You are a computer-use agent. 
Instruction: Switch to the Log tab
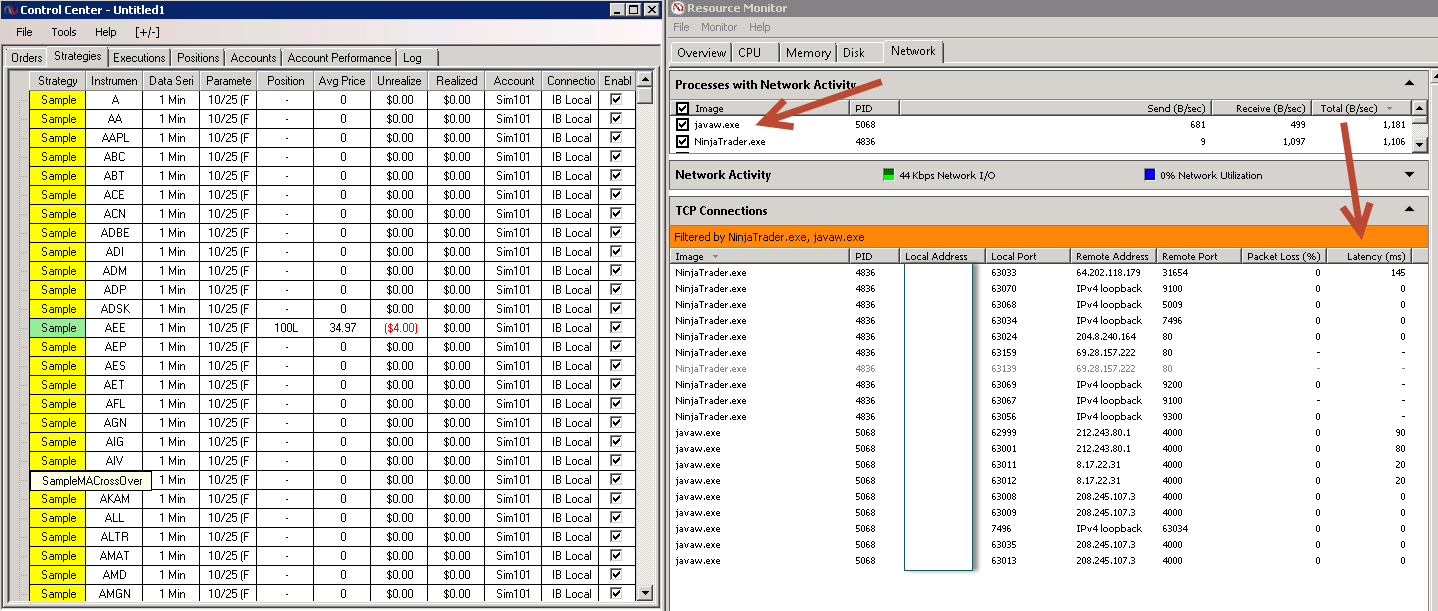[412, 58]
